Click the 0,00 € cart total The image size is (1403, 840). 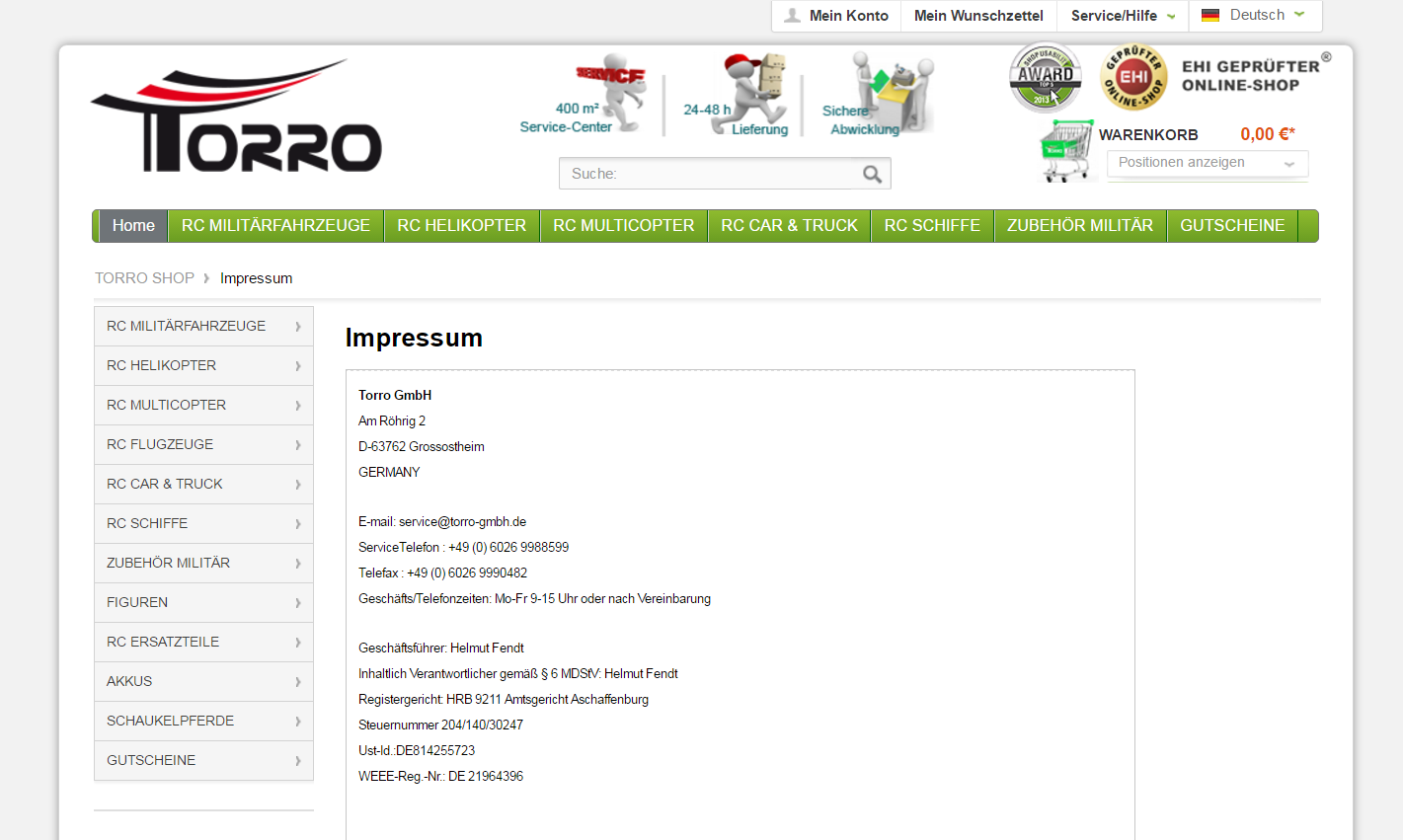pos(1268,134)
